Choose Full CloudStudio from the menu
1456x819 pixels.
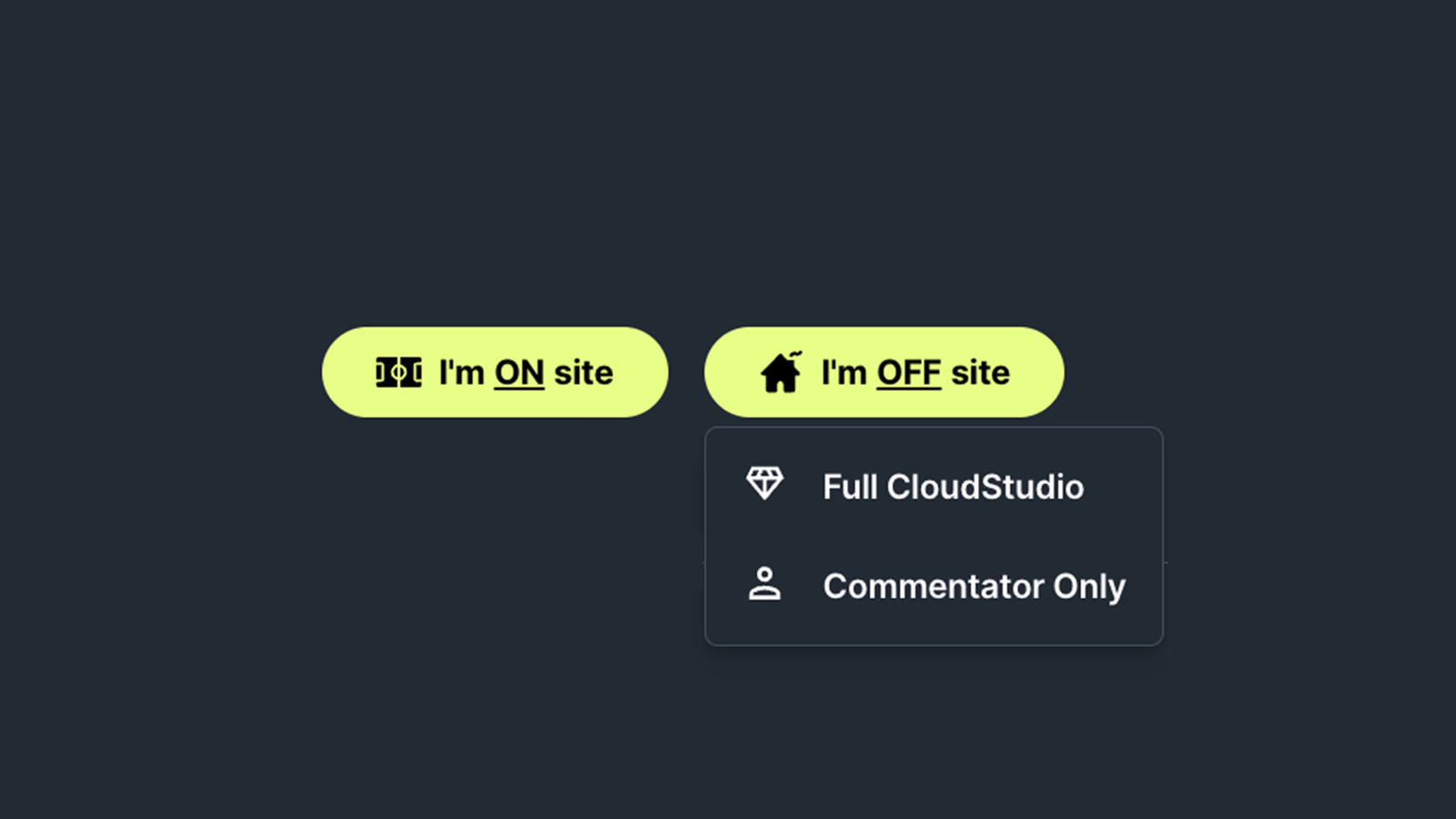click(x=934, y=487)
